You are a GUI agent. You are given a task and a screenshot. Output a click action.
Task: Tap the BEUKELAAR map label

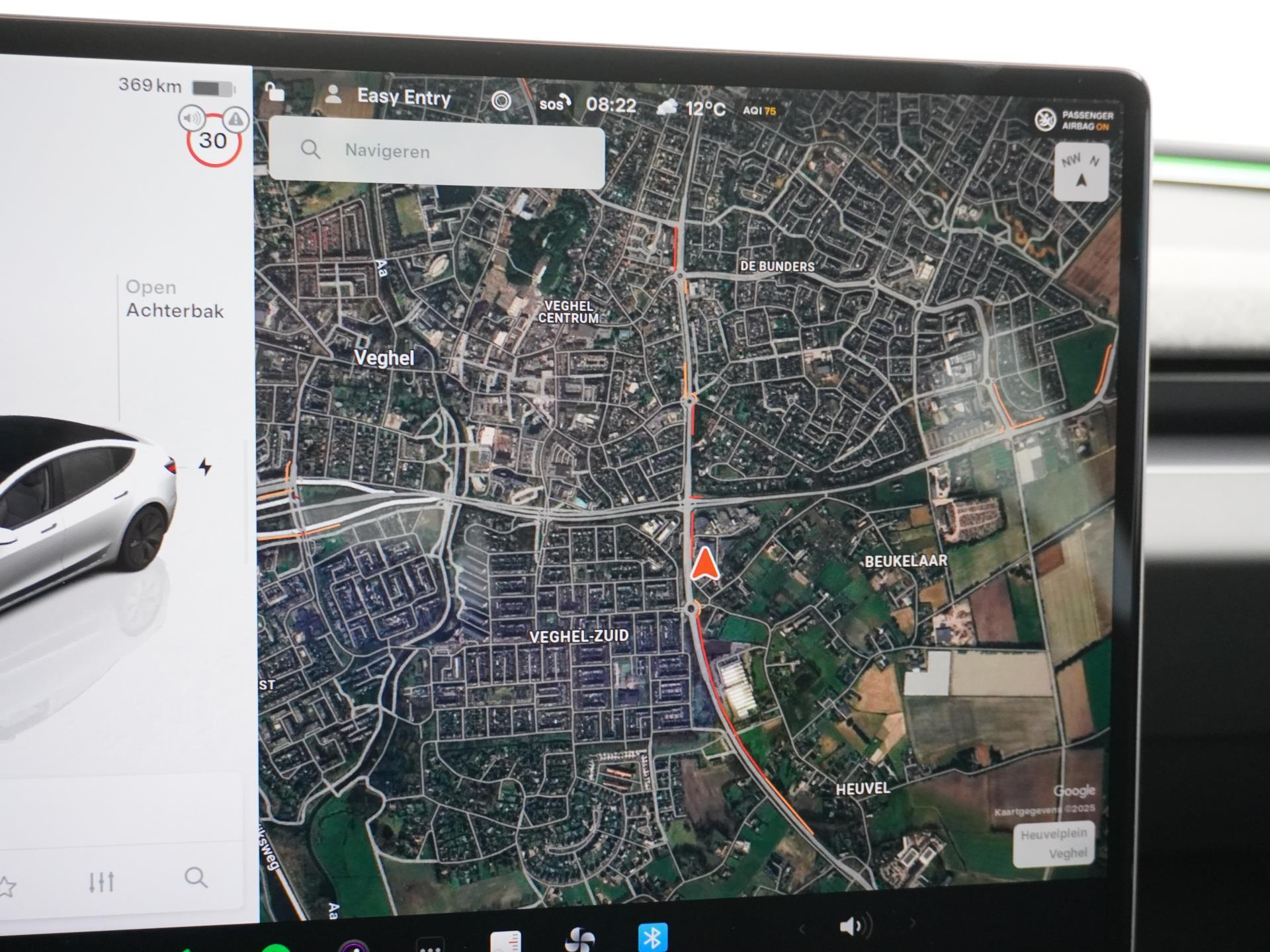coord(906,561)
